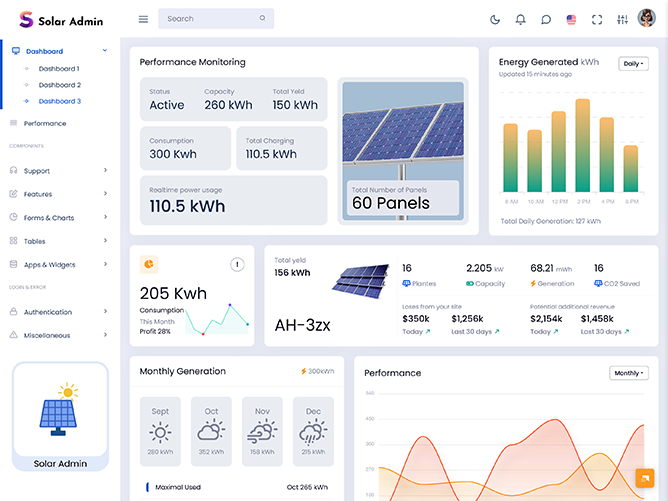Screen dimensions: 668x501
Task: Collapse sidebar with hamburger menu
Action: click(143, 19)
